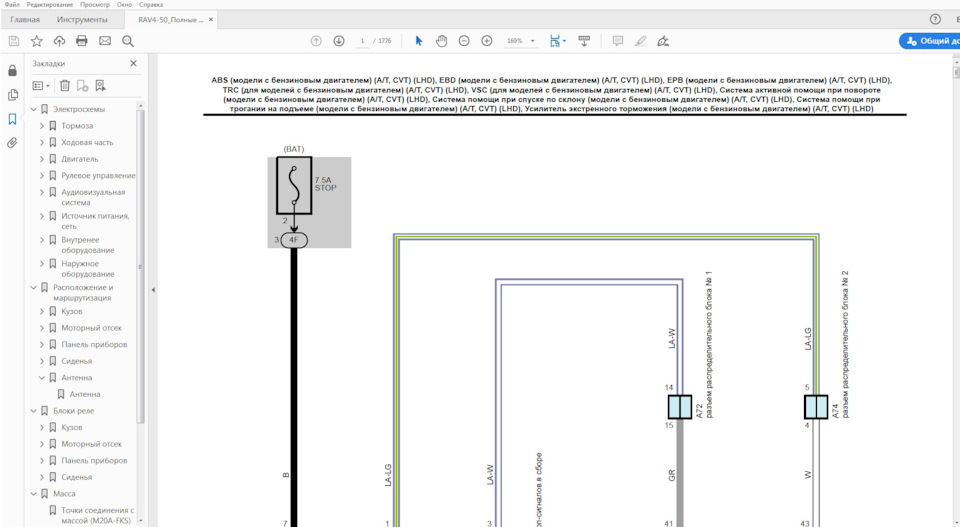Click the new bookmark icon
Viewport: 960px width, 527px height.
coord(83,86)
